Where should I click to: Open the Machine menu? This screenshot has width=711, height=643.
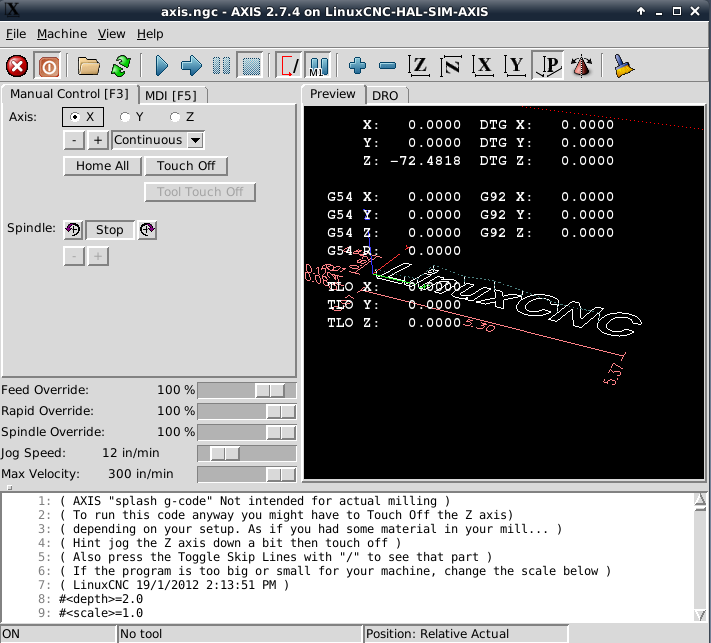pyautogui.click(x=62, y=34)
